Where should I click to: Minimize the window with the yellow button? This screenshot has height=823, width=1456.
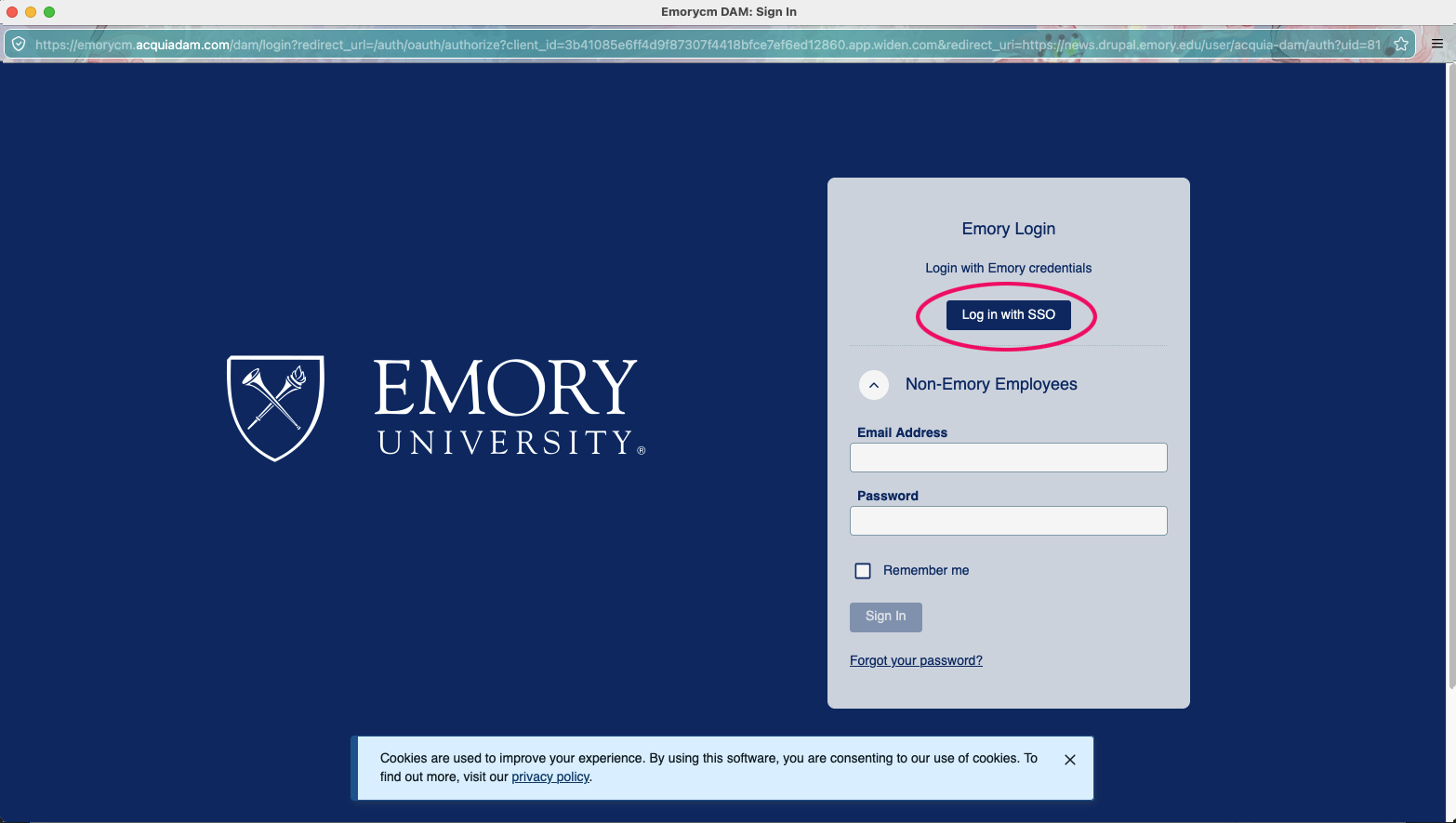click(31, 12)
